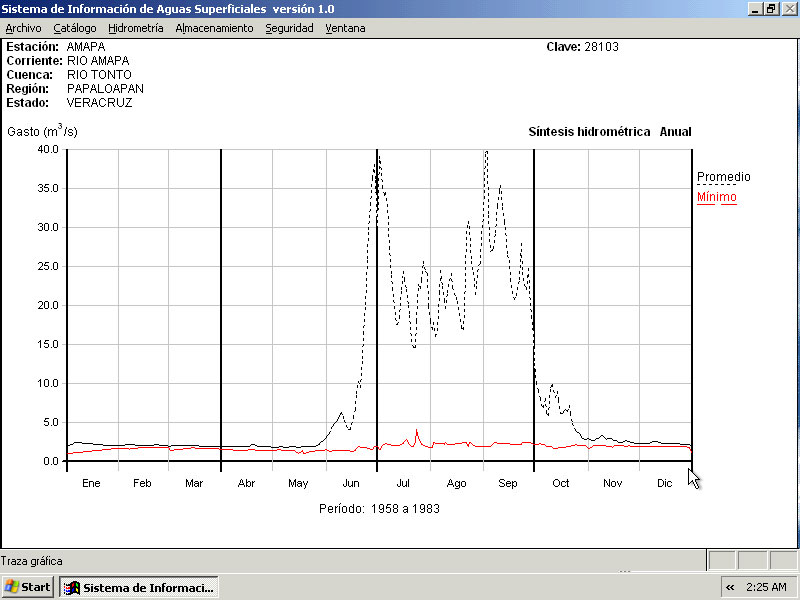Restore down the application window
Viewport: 800px width, 600px height.
[771, 8]
